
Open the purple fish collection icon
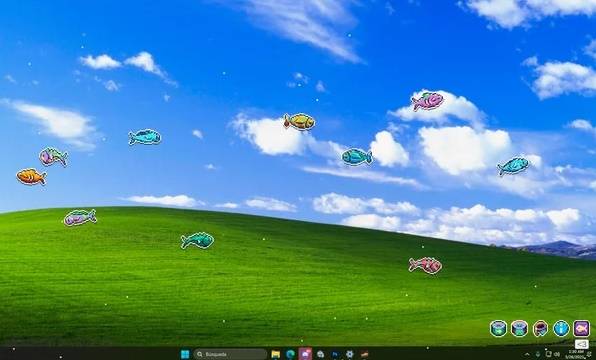pos(582,328)
